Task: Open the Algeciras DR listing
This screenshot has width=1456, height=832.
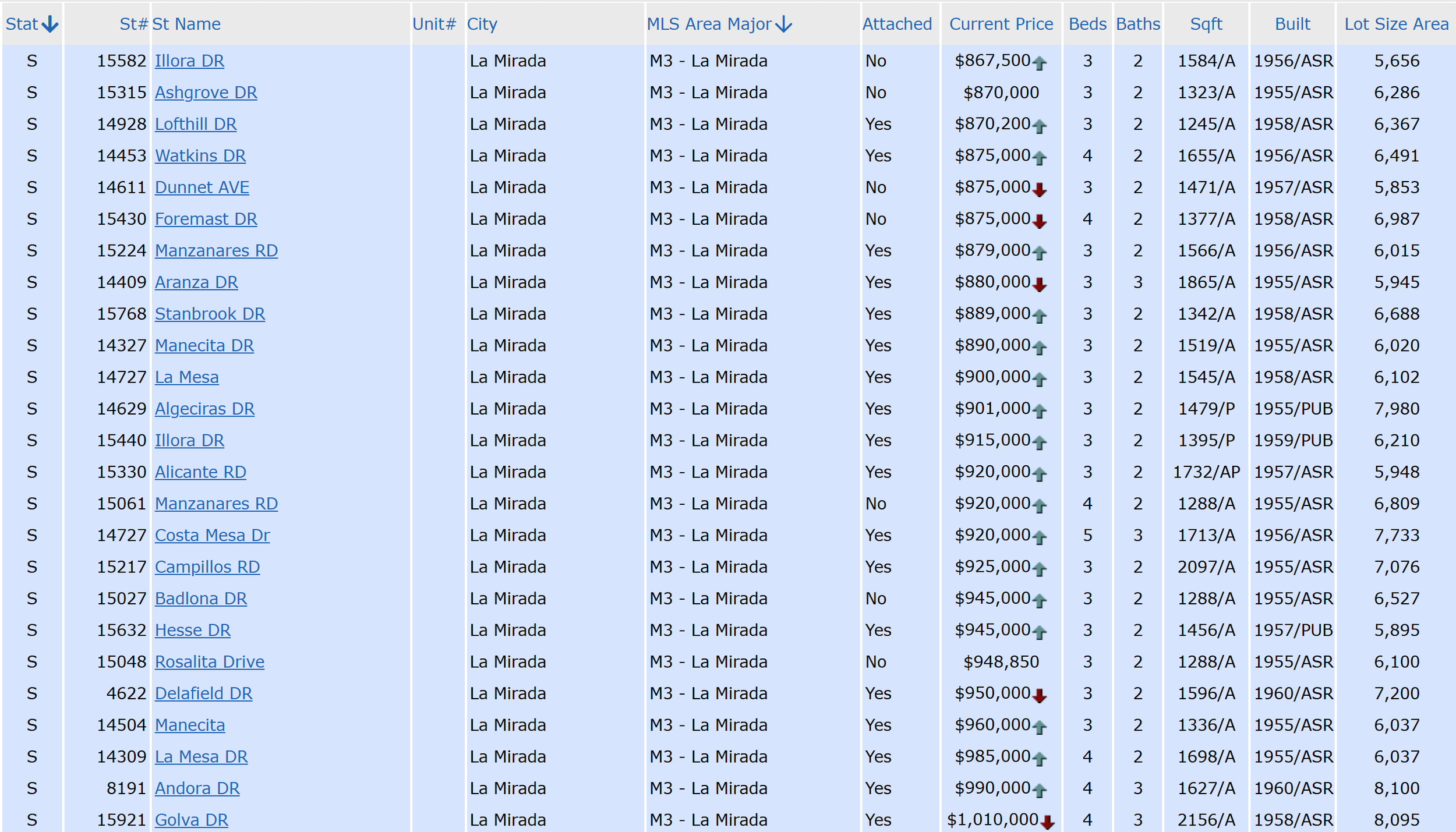Action: 204,409
